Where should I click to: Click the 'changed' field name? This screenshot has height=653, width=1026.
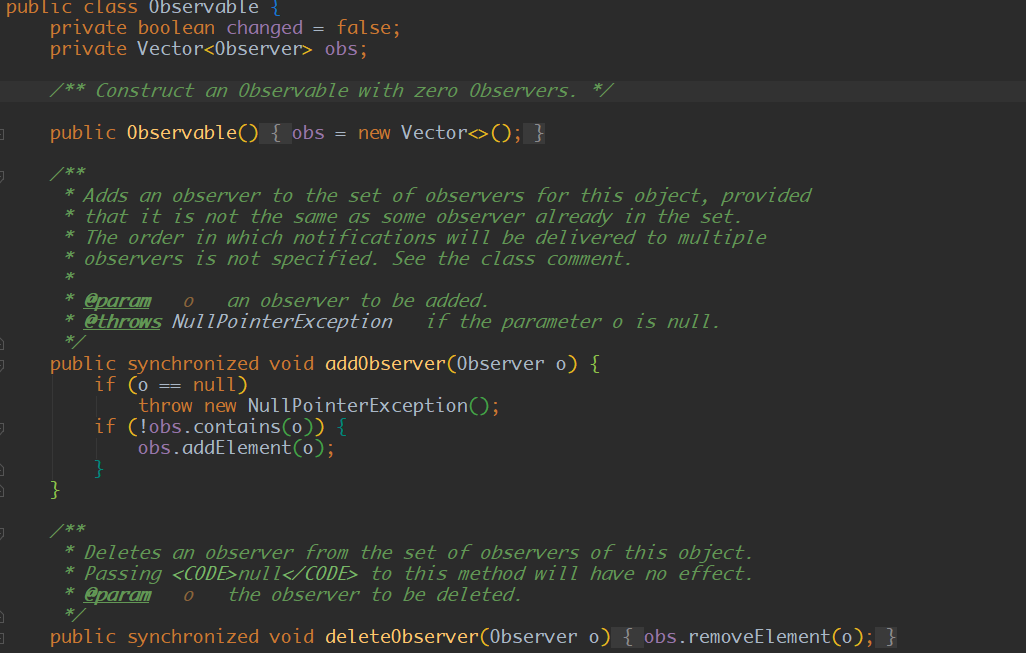tap(264, 28)
